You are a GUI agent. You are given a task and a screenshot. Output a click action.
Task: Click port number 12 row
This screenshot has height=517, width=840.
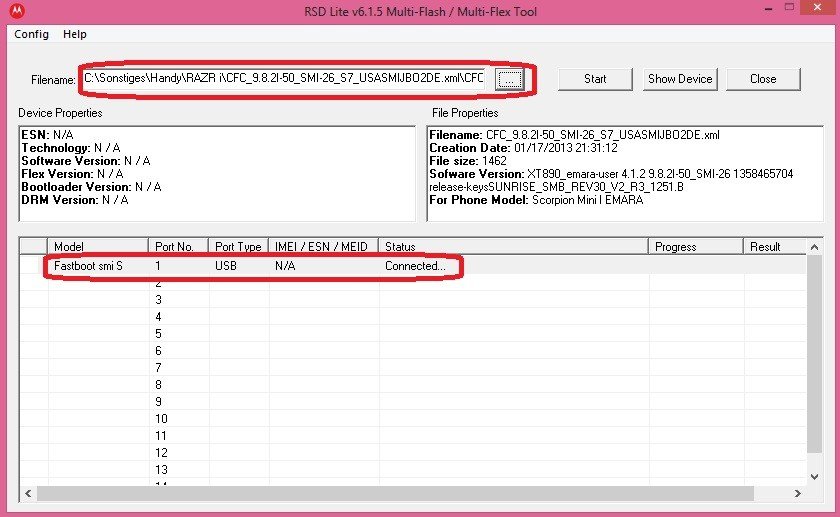click(412, 453)
